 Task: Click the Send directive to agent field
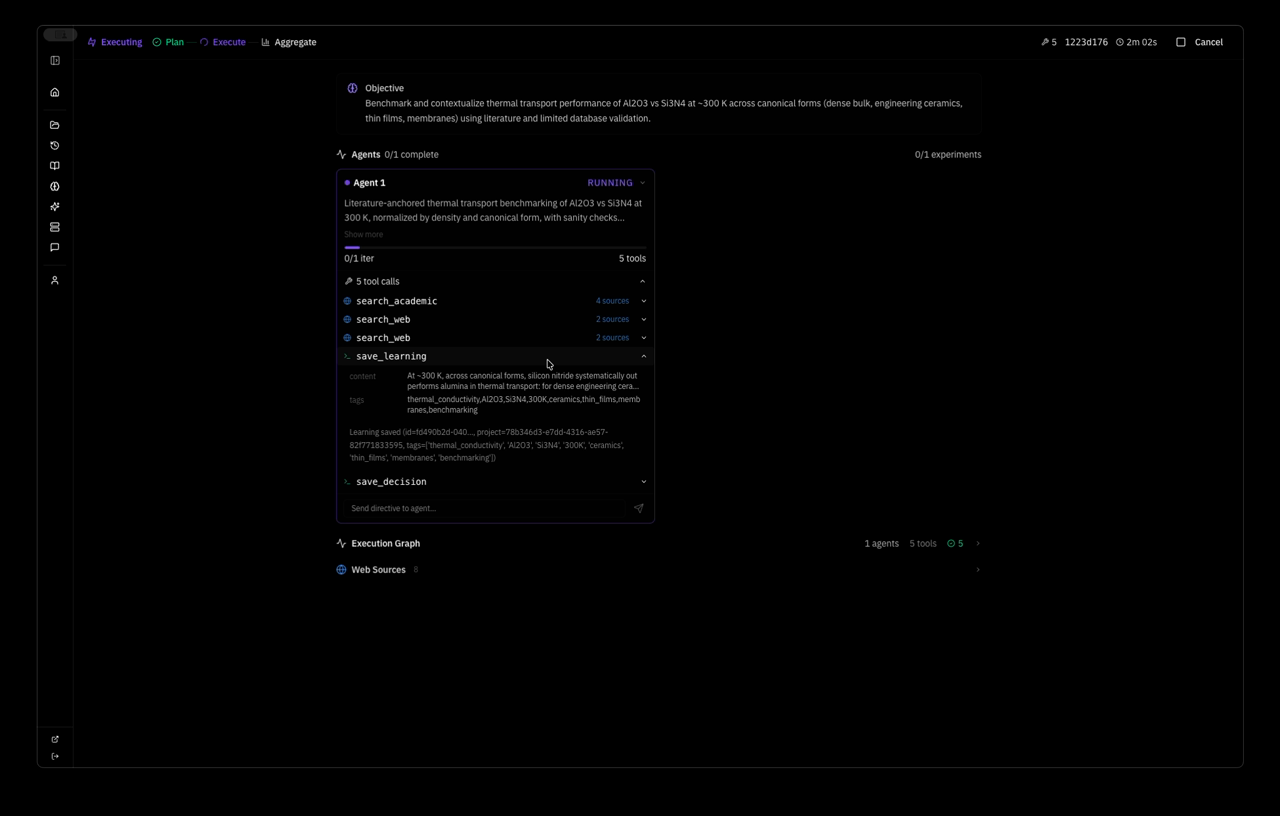485,508
